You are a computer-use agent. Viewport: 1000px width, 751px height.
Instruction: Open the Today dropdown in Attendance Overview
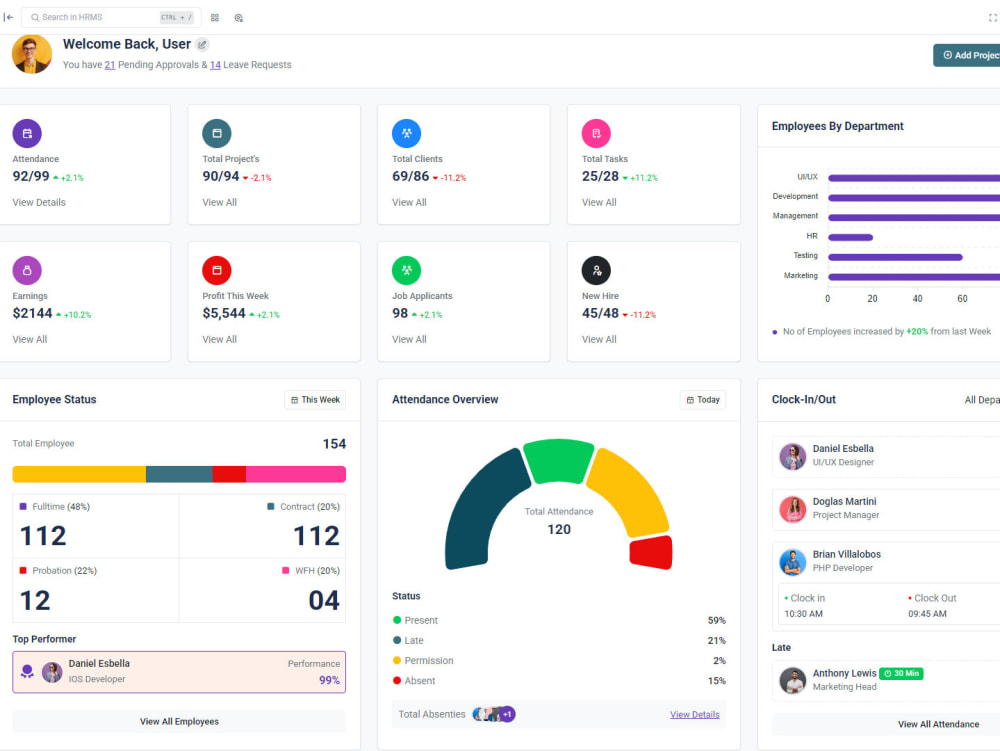703,400
